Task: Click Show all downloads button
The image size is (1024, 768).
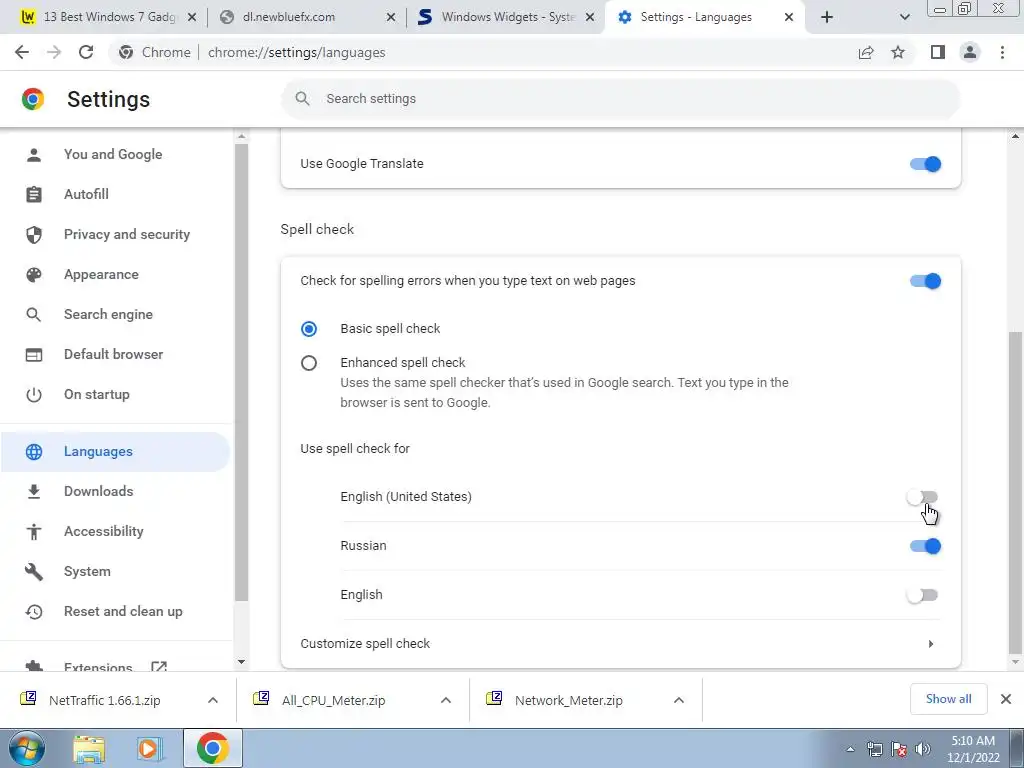Action: [x=948, y=699]
